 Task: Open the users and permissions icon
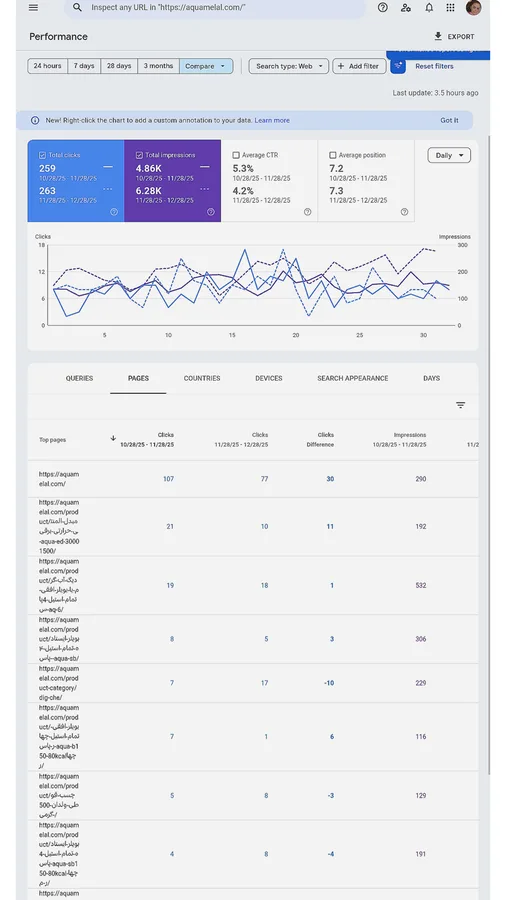(406, 7)
